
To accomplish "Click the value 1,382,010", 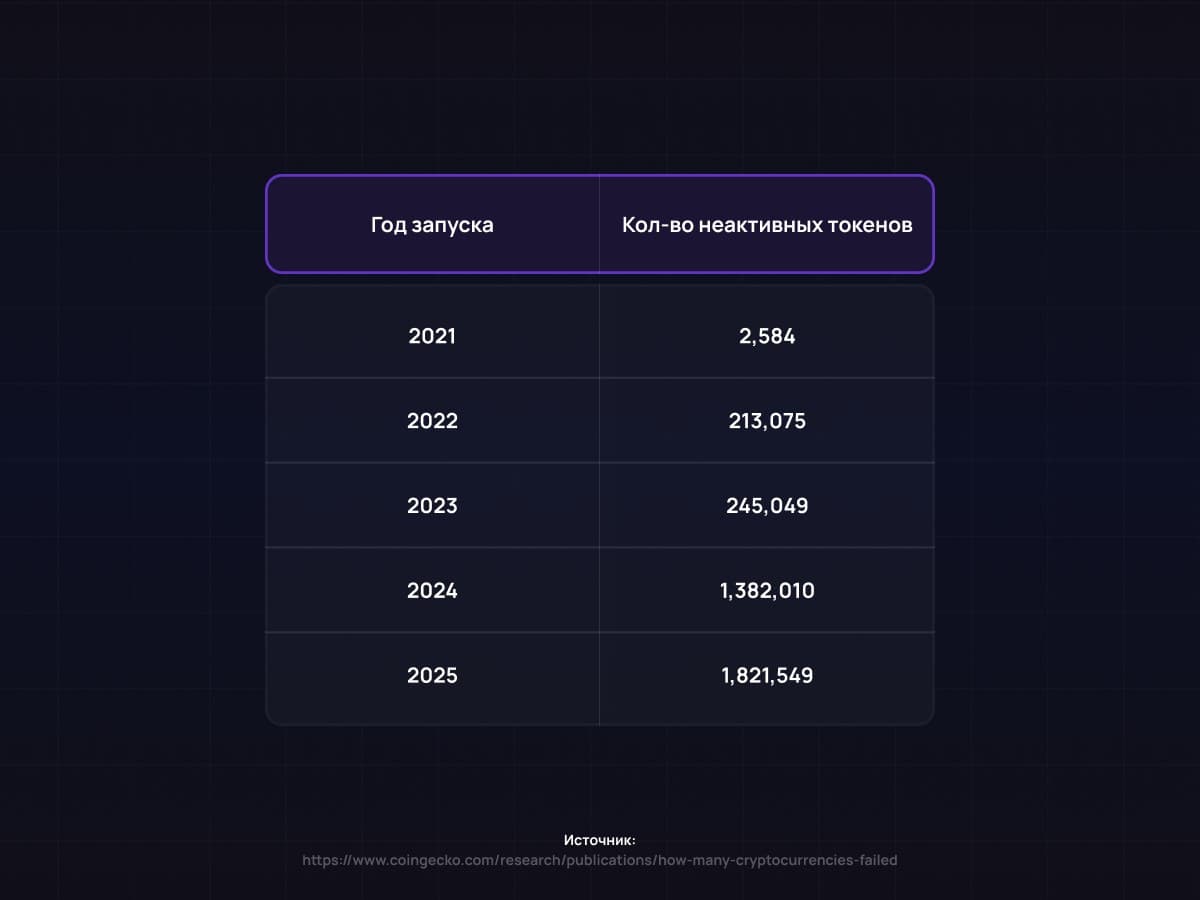I will [767, 591].
